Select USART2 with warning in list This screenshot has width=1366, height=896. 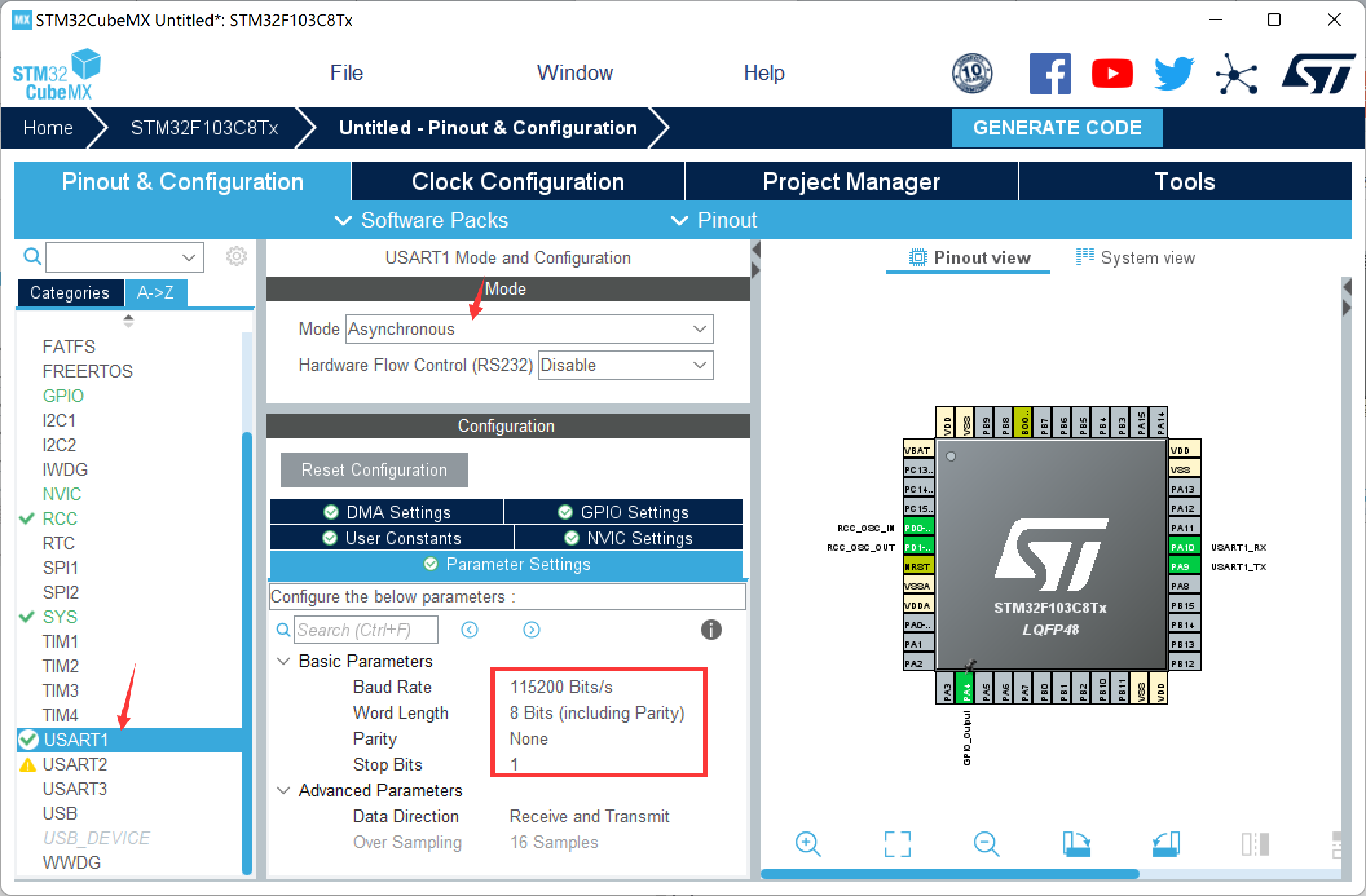[x=74, y=764]
